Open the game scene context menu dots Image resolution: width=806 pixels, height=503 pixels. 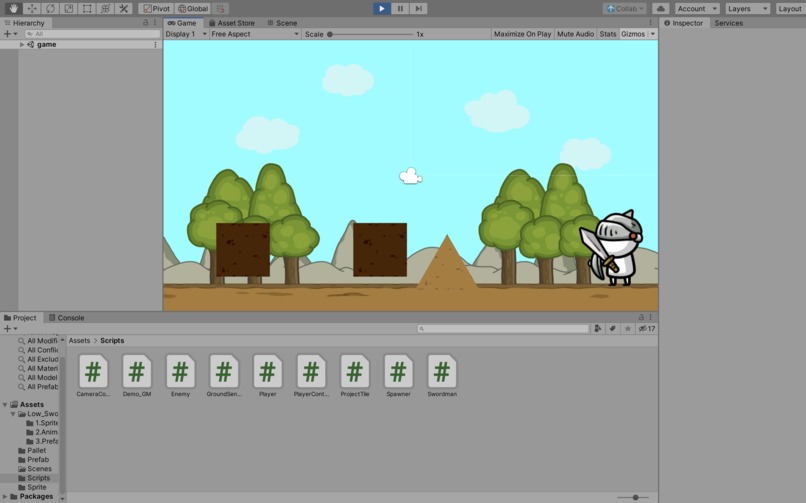coord(155,45)
